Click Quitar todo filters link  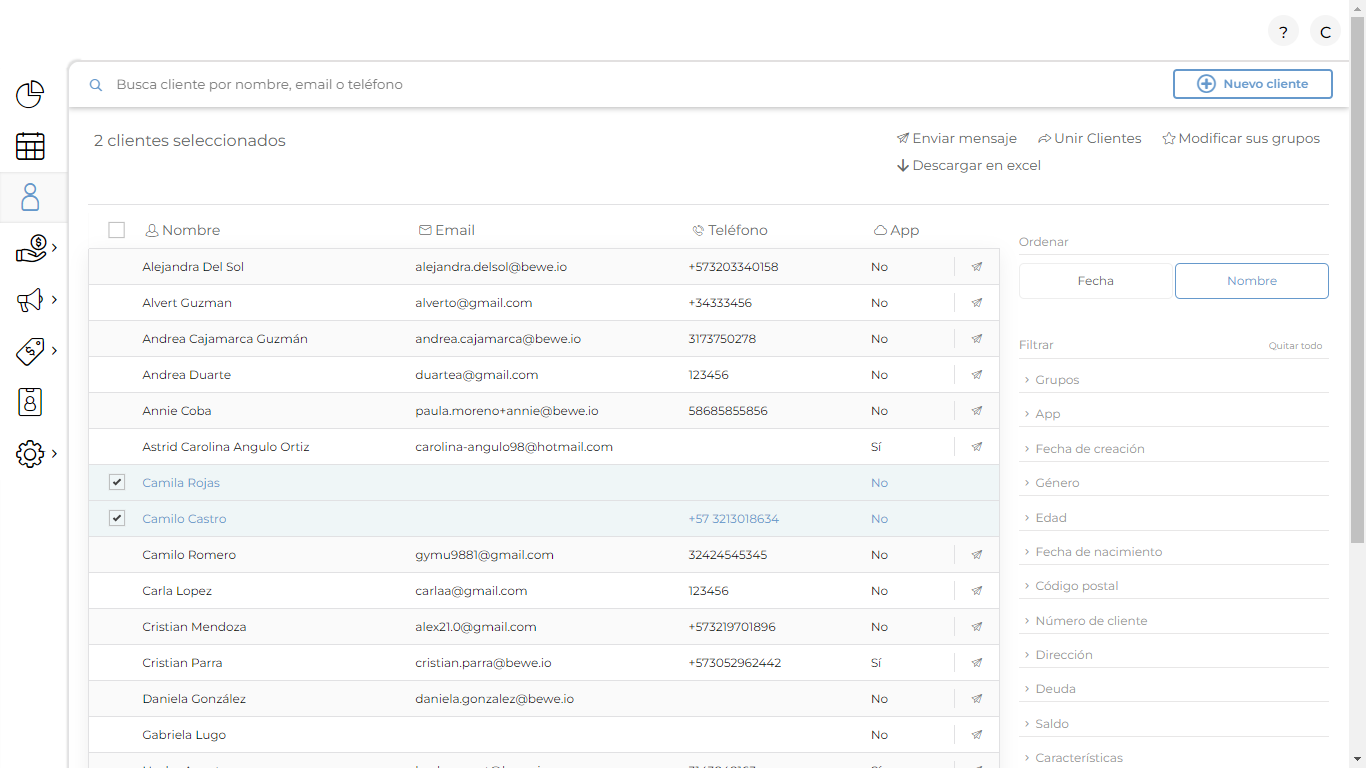[x=1295, y=346]
